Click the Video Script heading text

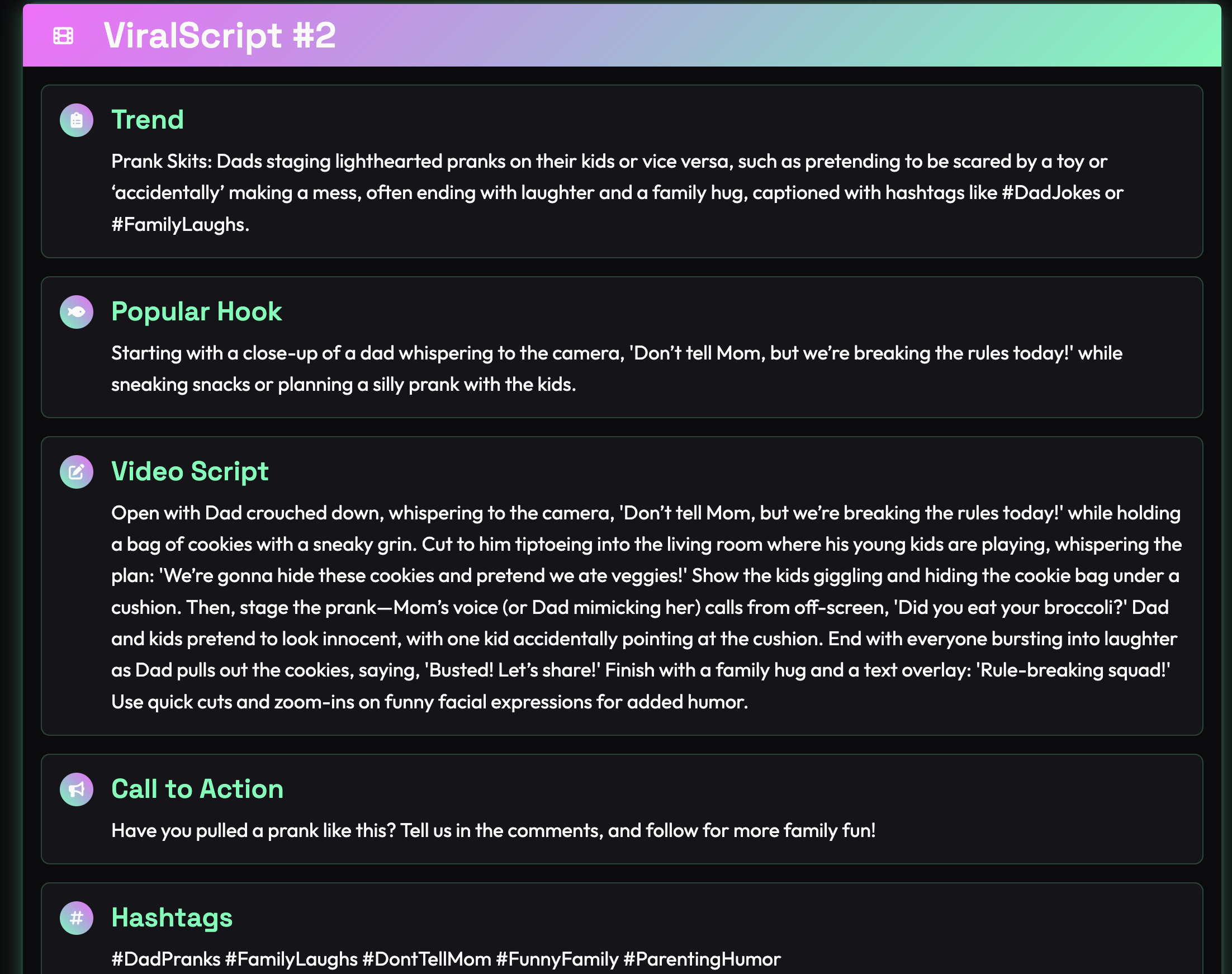[x=189, y=471]
